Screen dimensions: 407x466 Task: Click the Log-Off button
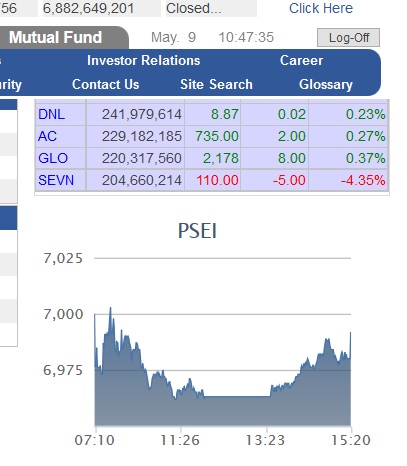point(348,38)
